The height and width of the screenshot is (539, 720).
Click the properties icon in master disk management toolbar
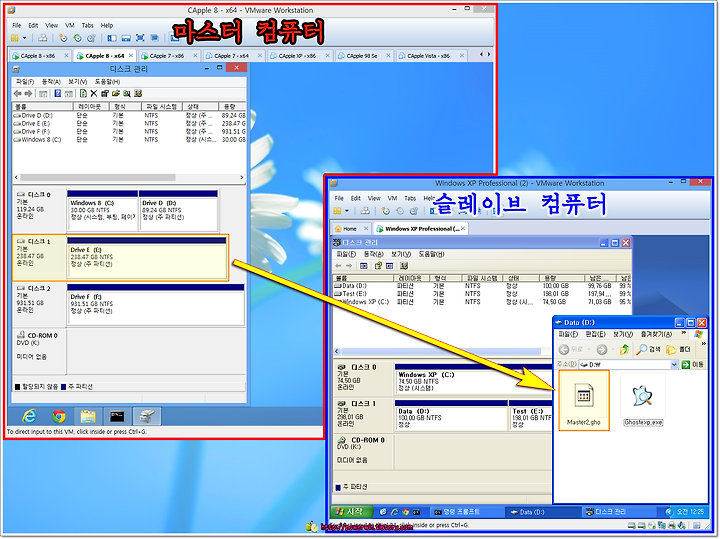(x=105, y=94)
